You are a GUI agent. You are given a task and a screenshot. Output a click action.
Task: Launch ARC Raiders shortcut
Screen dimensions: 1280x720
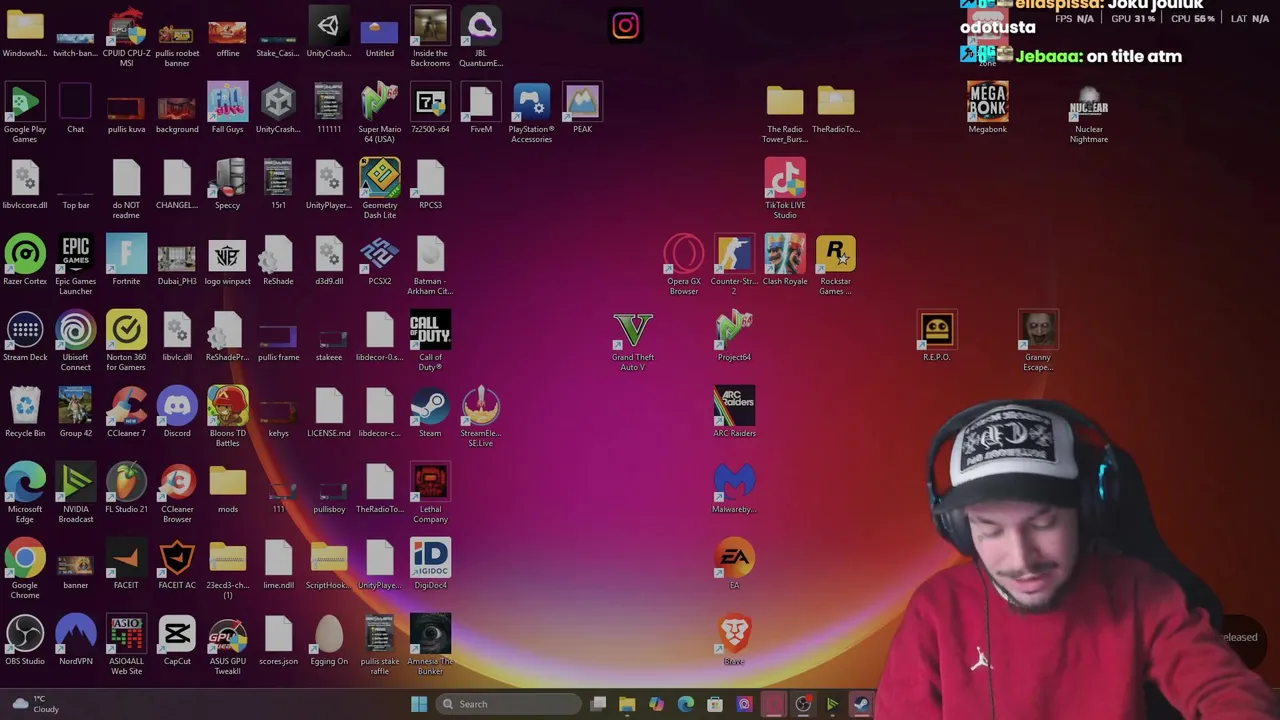(x=734, y=412)
